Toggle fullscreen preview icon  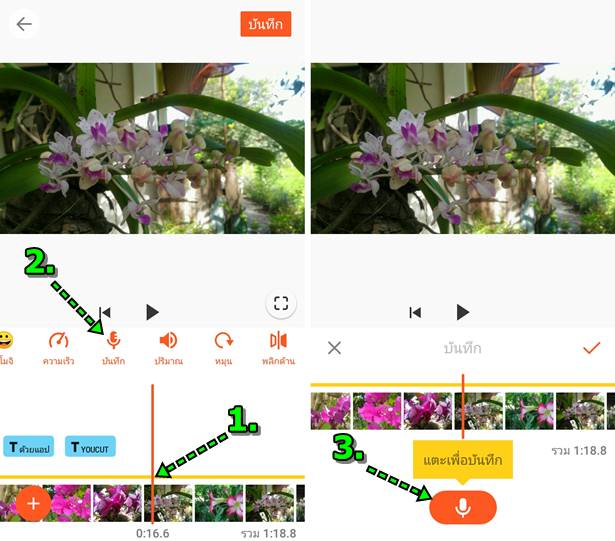tap(281, 303)
